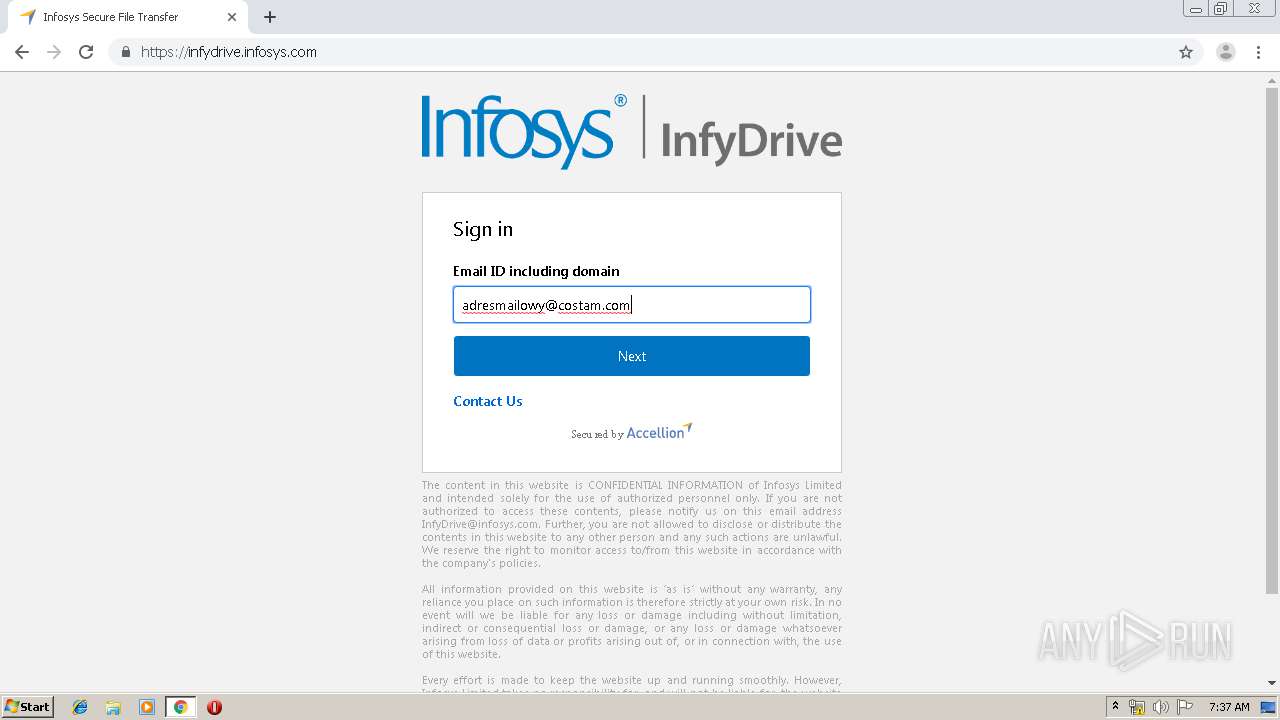Screen dimensions: 1280x720
Task: View site security padlock info
Action: (125, 52)
